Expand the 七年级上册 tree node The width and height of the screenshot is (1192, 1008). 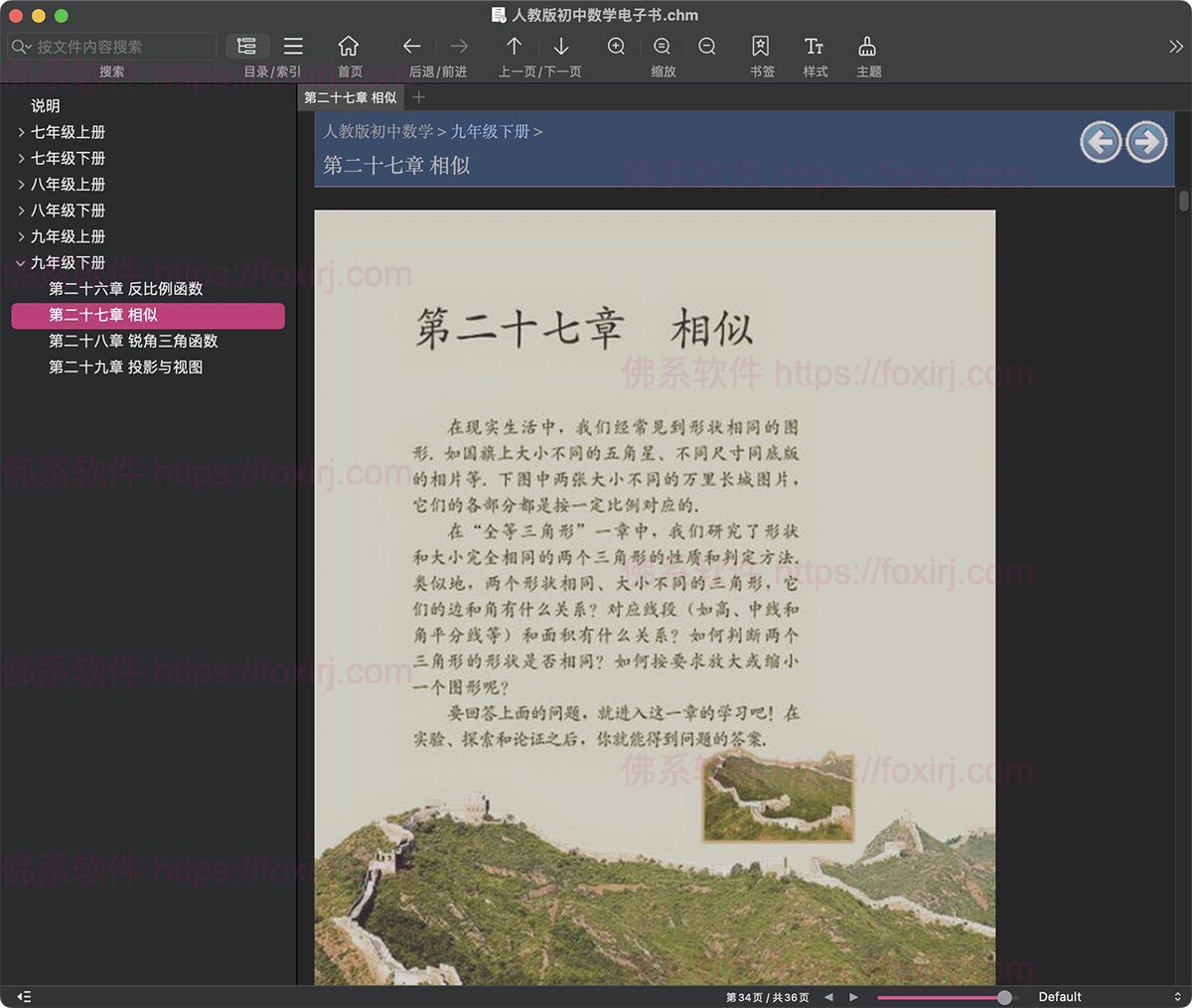click(21, 132)
